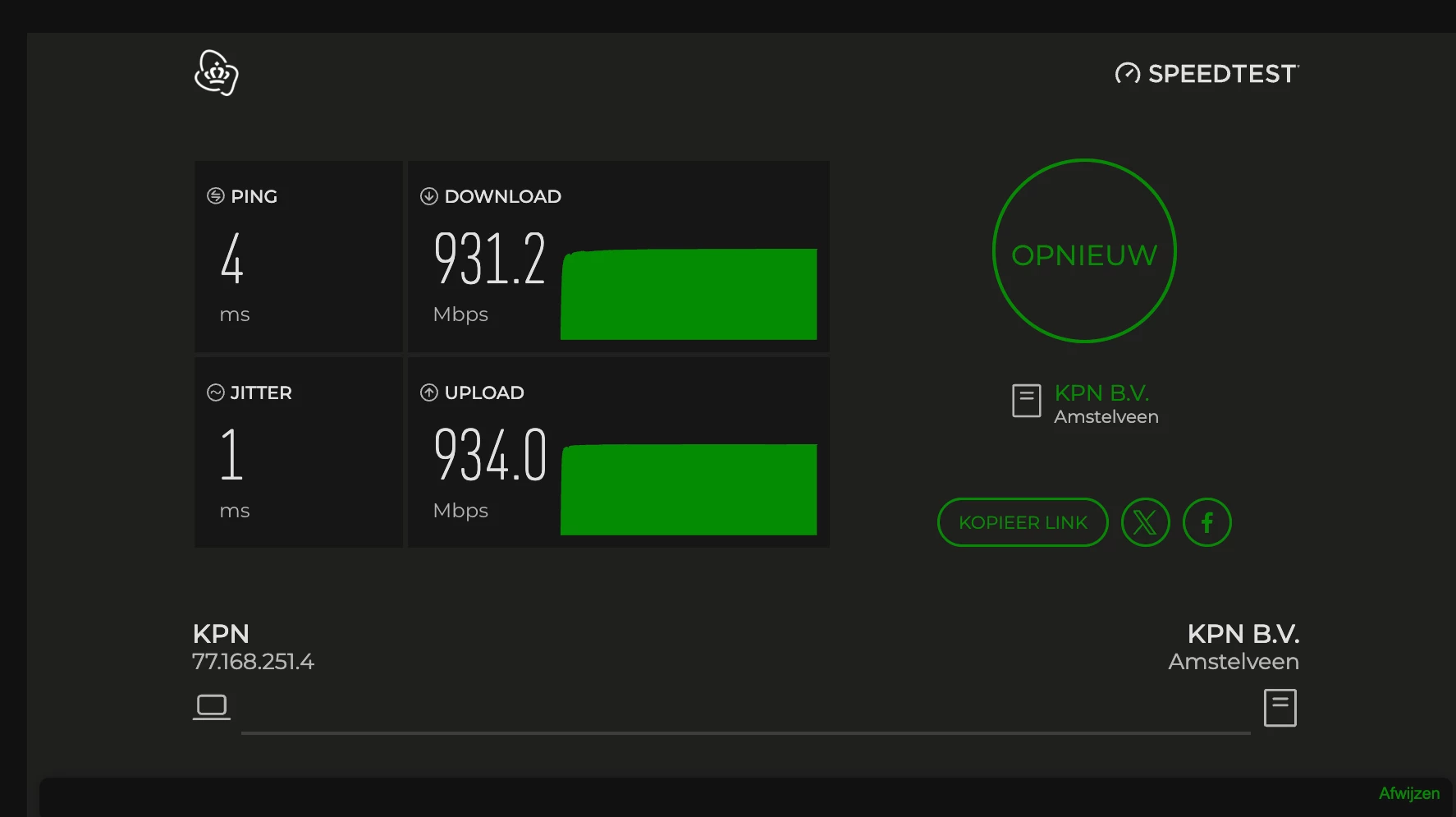Dismiss the banner via Afwijzen
The image size is (1456, 817).
pyautogui.click(x=1408, y=793)
